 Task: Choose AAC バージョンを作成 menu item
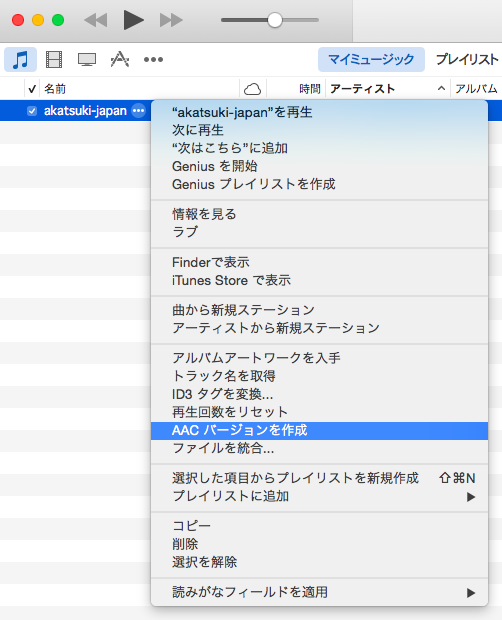(319, 431)
